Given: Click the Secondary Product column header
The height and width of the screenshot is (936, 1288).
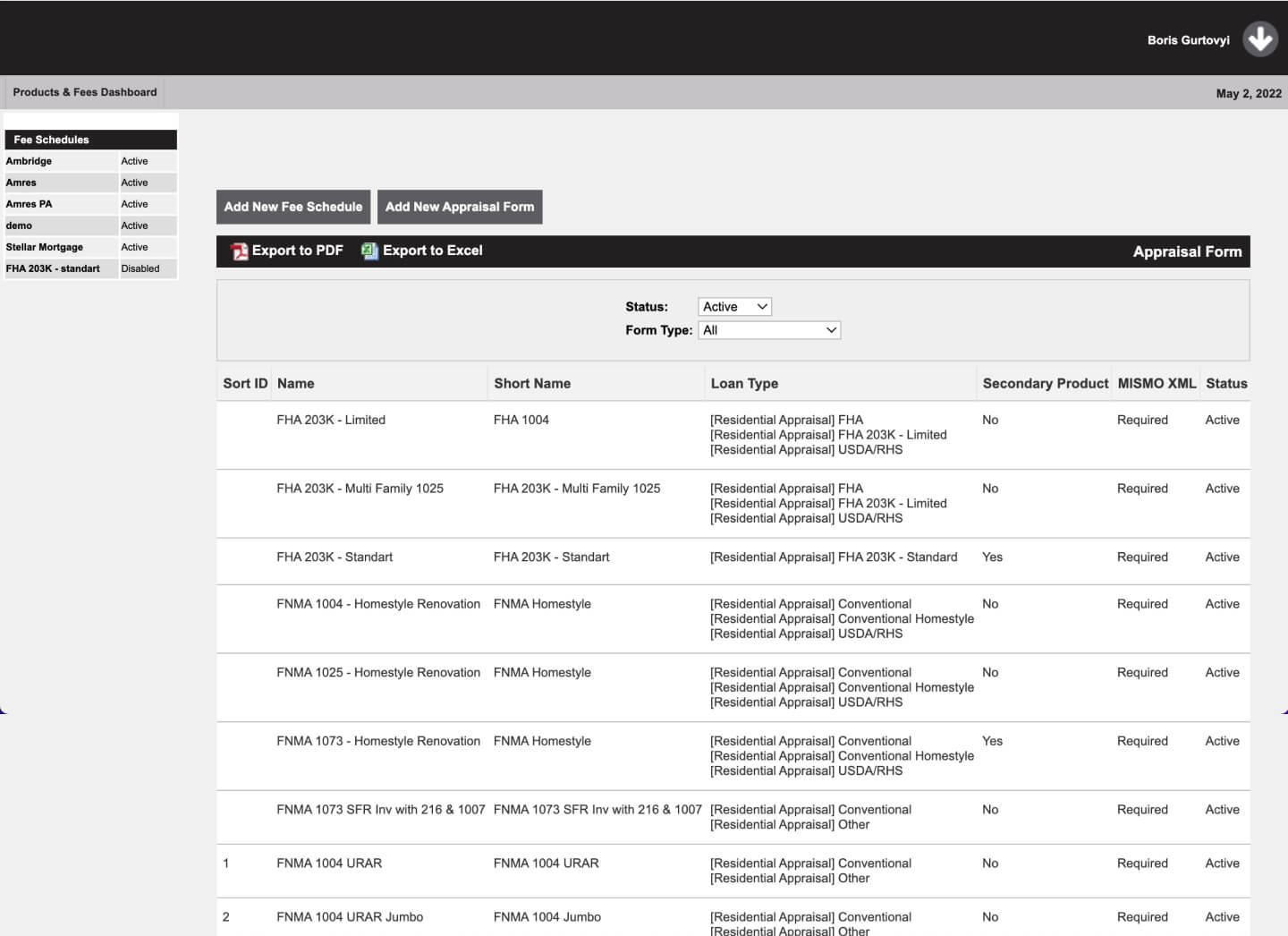Looking at the screenshot, I should 1045,383.
